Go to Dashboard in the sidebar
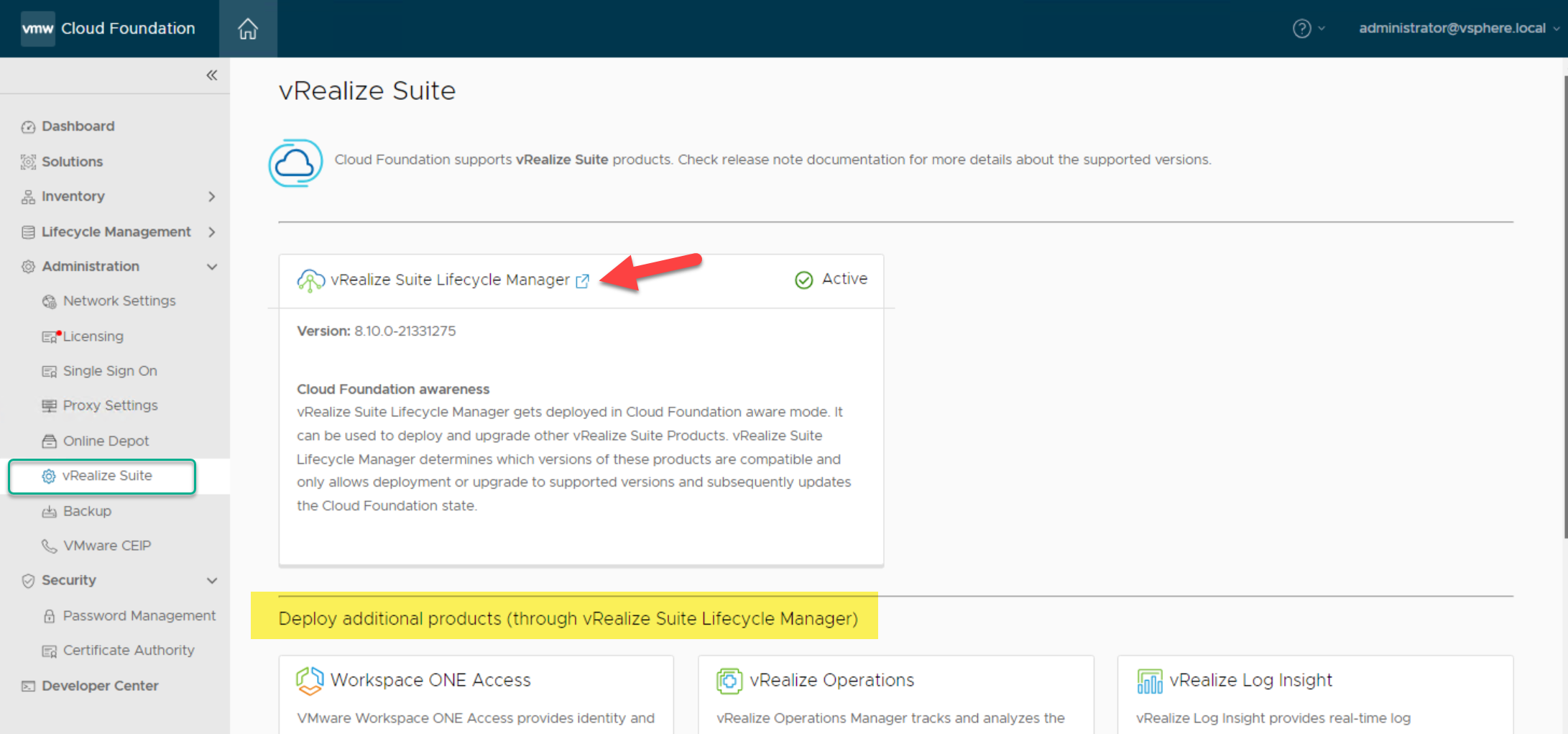1568x734 pixels. coord(78,127)
